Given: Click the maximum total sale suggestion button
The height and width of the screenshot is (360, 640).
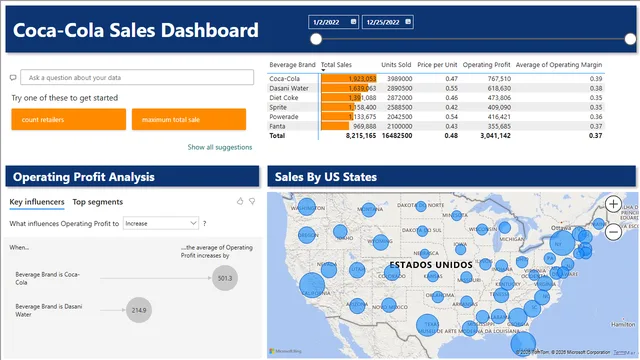Looking at the screenshot, I should click(x=189, y=120).
